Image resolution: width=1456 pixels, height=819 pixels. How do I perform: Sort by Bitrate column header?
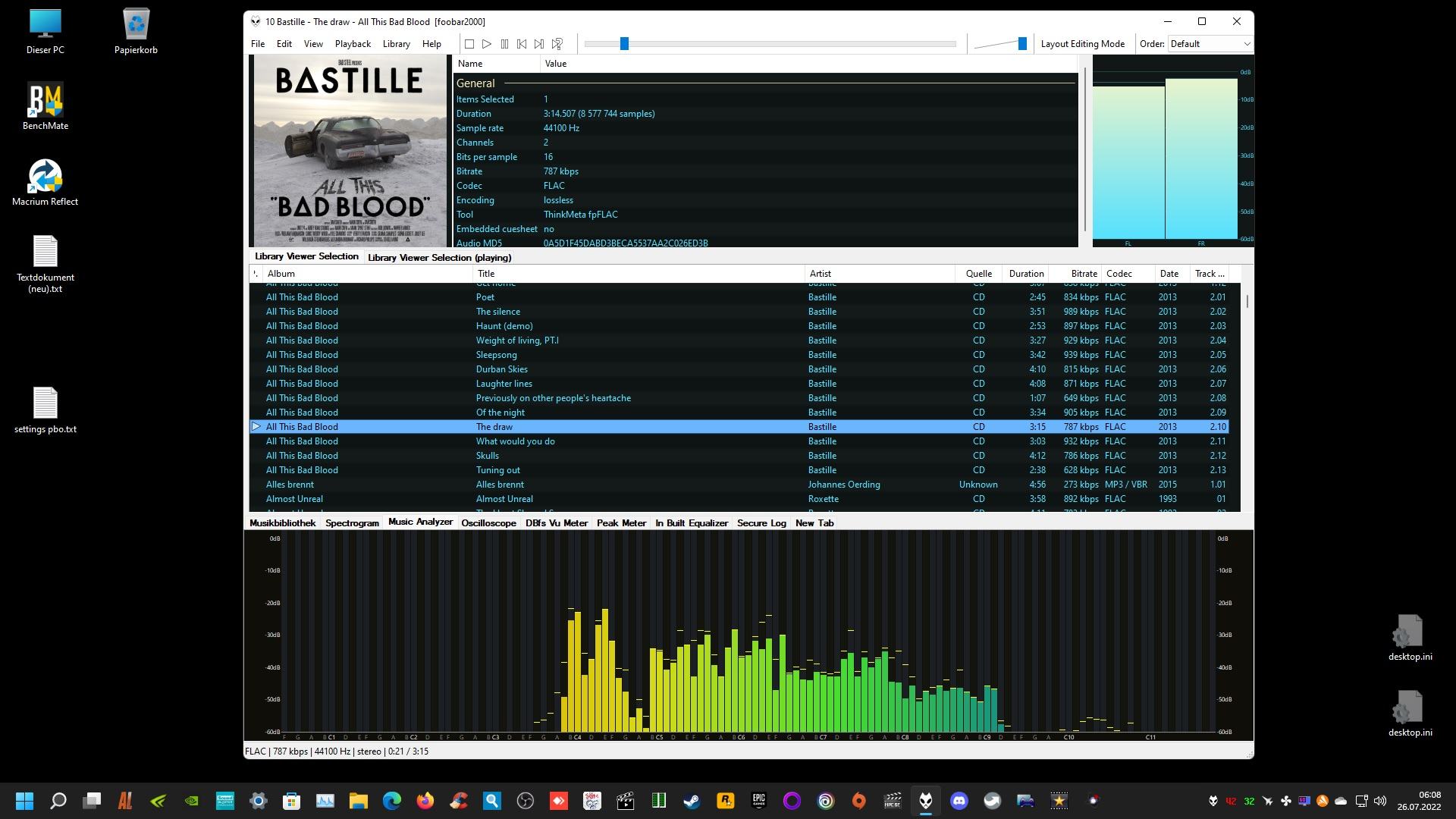click(x=1075, y=274)
